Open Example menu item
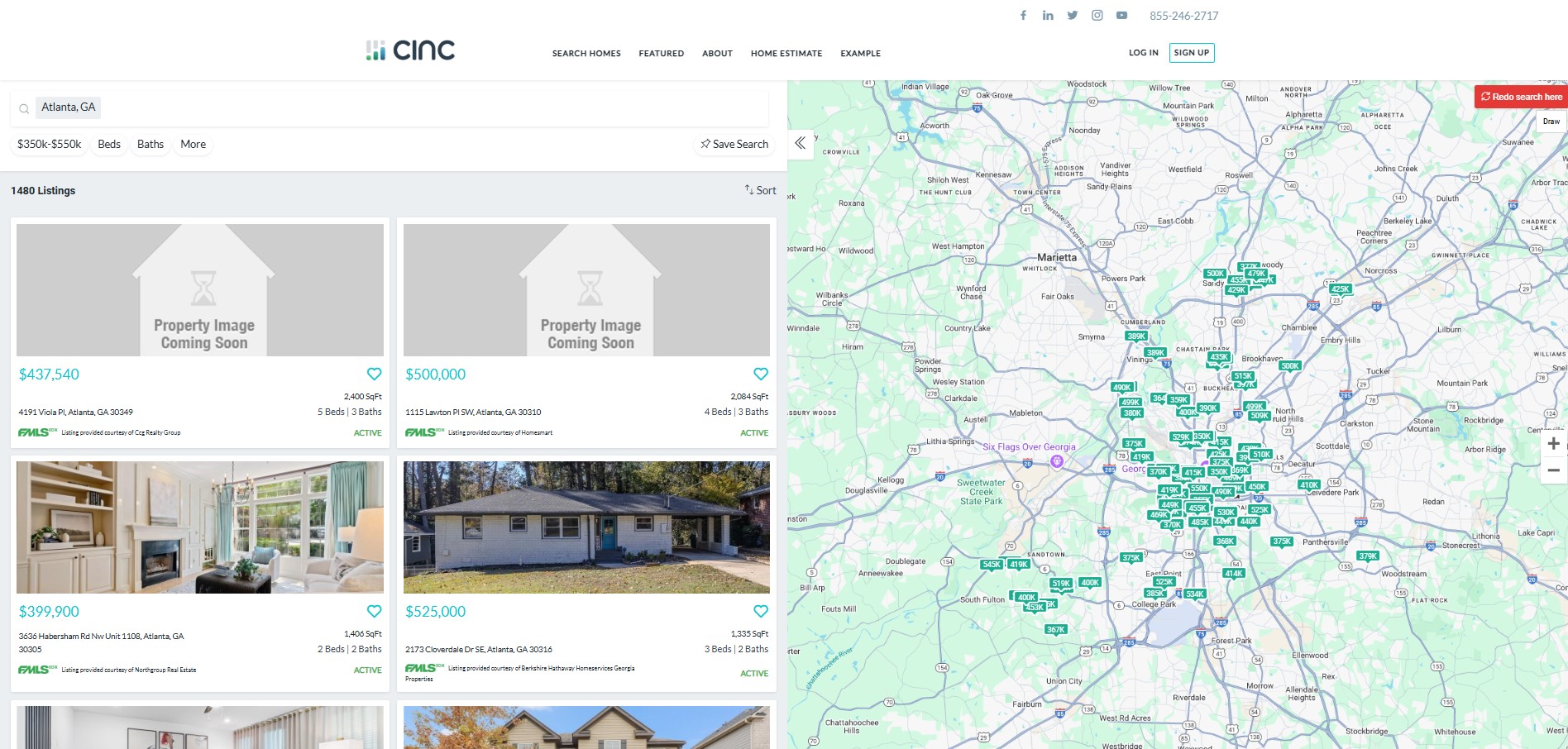The height and width of the screenshot is (749, 1568). (860, 54)
